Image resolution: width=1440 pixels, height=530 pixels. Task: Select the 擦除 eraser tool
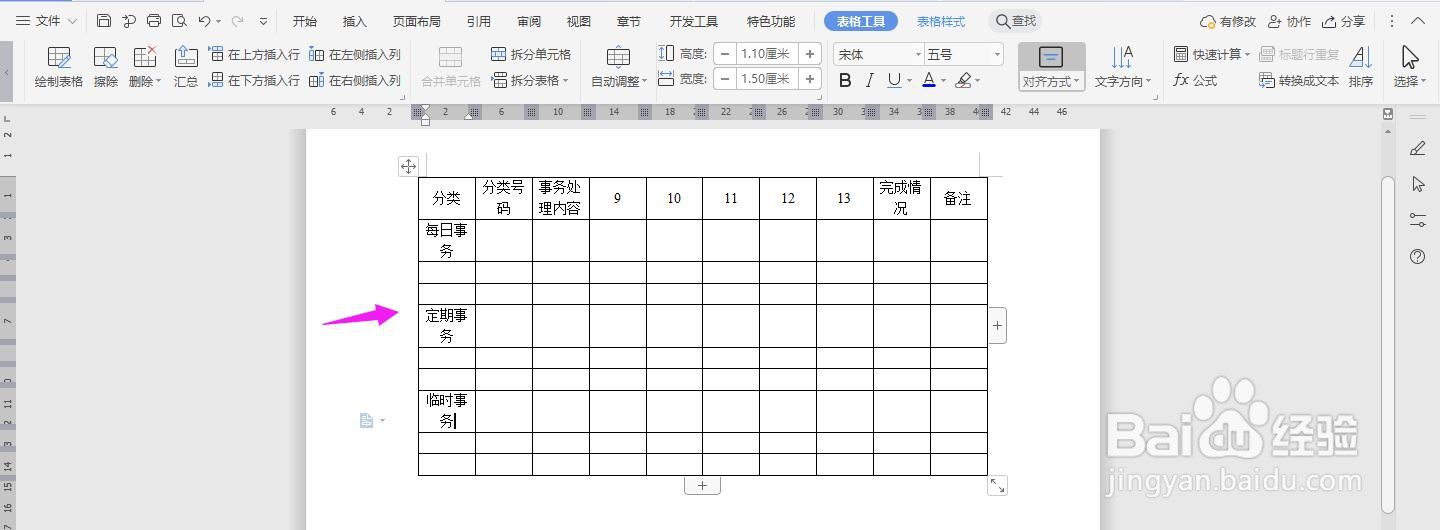(x=106, y=67)
